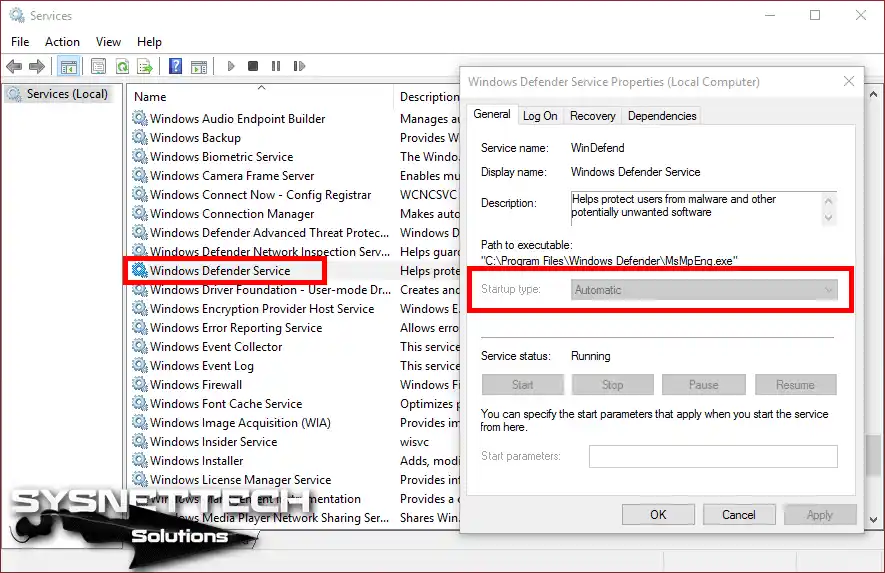Click the gear icon beside Windows Biometric Service

tap(139, 156)
